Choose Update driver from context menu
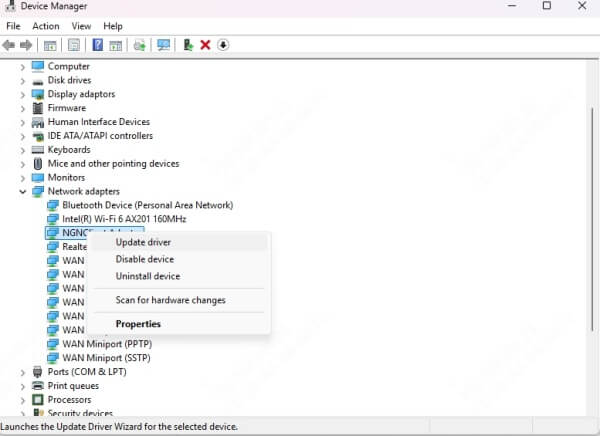600x436 pixels. tap(143, 242)
